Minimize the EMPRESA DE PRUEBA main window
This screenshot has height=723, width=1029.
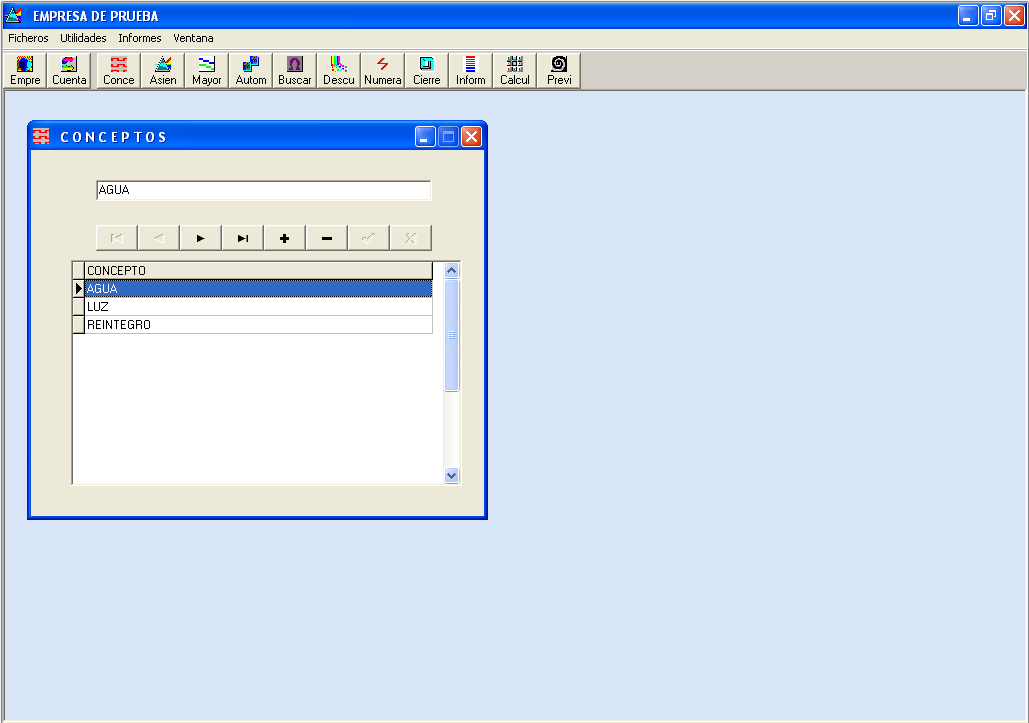point(968,15)
